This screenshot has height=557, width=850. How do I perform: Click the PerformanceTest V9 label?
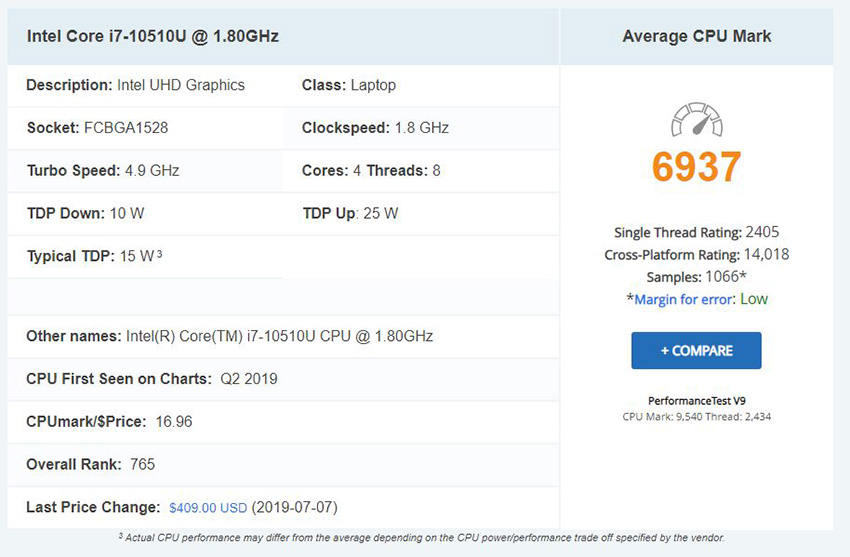(697, 401)
